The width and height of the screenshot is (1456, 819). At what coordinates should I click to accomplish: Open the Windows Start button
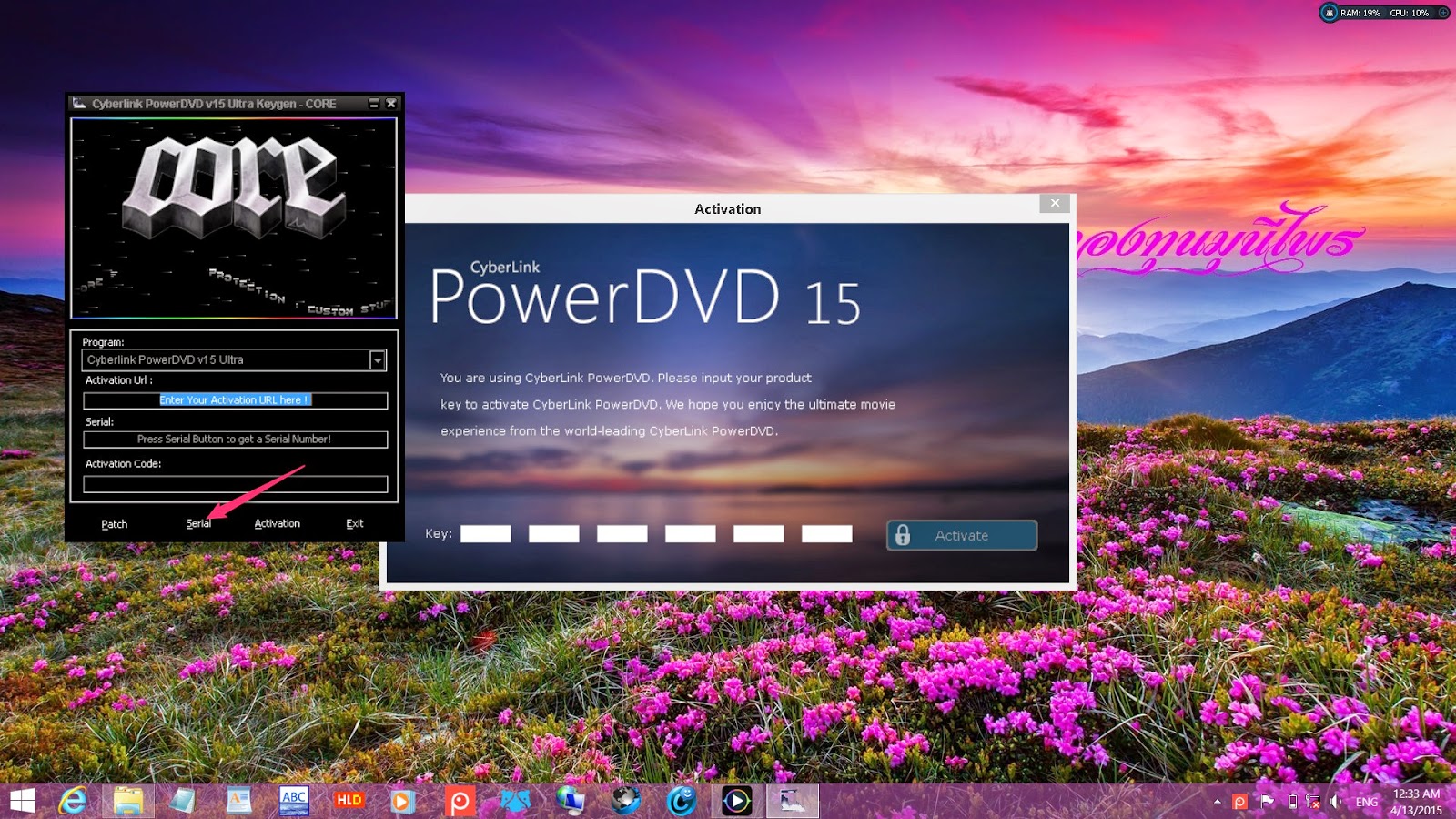(x=23, y=801)
